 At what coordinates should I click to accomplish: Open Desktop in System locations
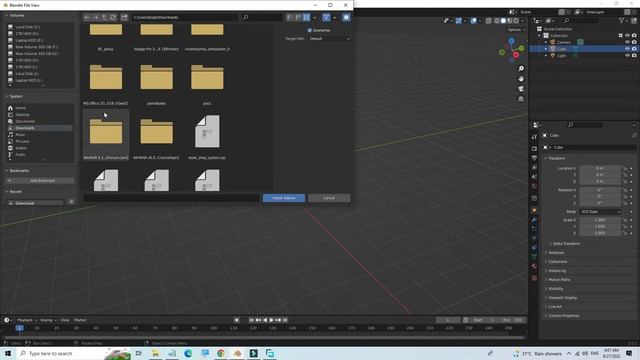click(40, 115)
